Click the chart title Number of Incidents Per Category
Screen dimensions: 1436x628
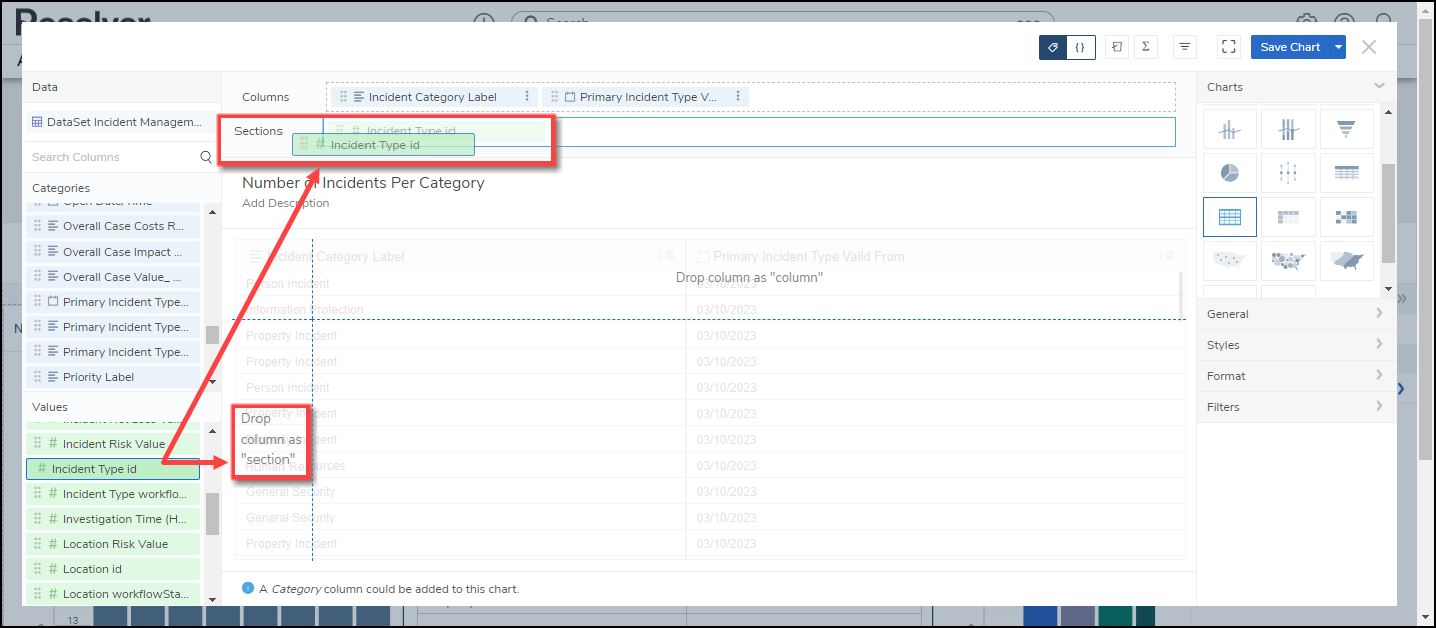click(x=363, y=183)
